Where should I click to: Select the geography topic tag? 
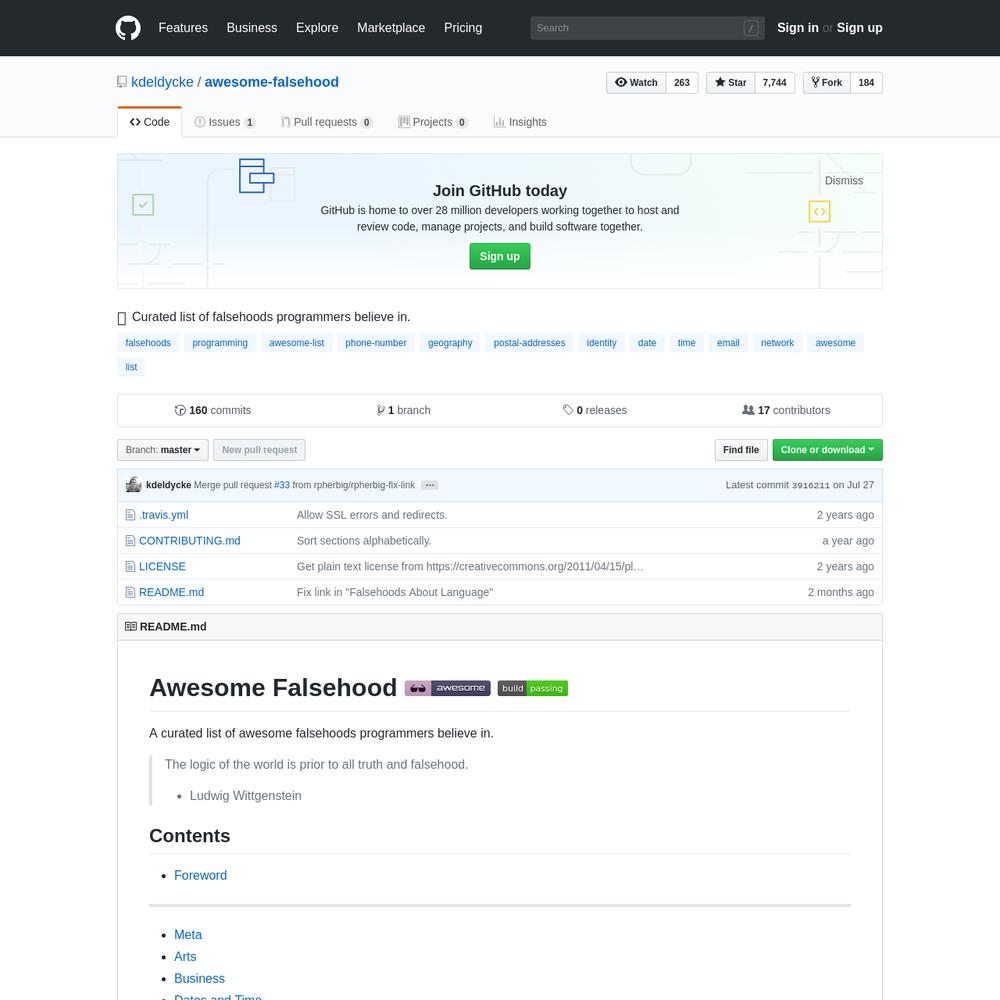(x=450, y=343)
